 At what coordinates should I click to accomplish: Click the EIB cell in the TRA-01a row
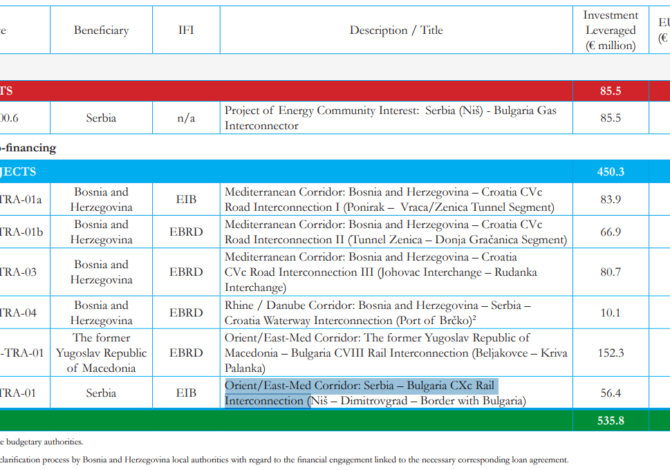click(186, 199)
